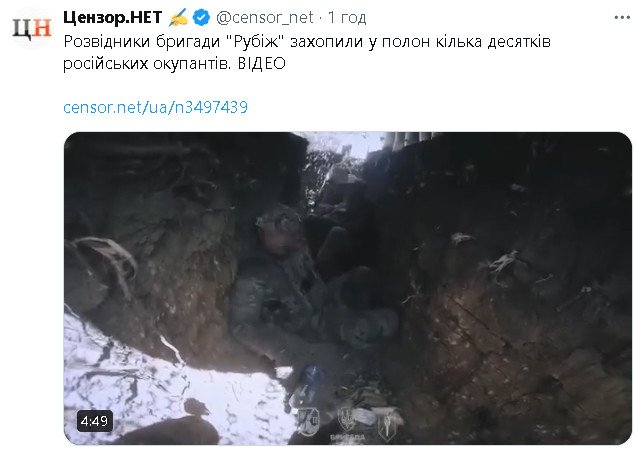Image resolution: width=636 pixels, height=455 pixels.
Task: Open the three-dot more options menu
Action: [622, 17]
